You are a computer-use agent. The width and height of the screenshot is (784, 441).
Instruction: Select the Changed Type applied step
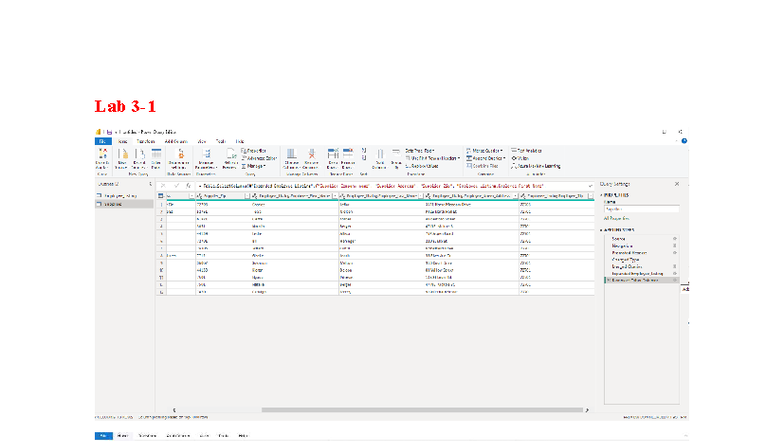625,260
